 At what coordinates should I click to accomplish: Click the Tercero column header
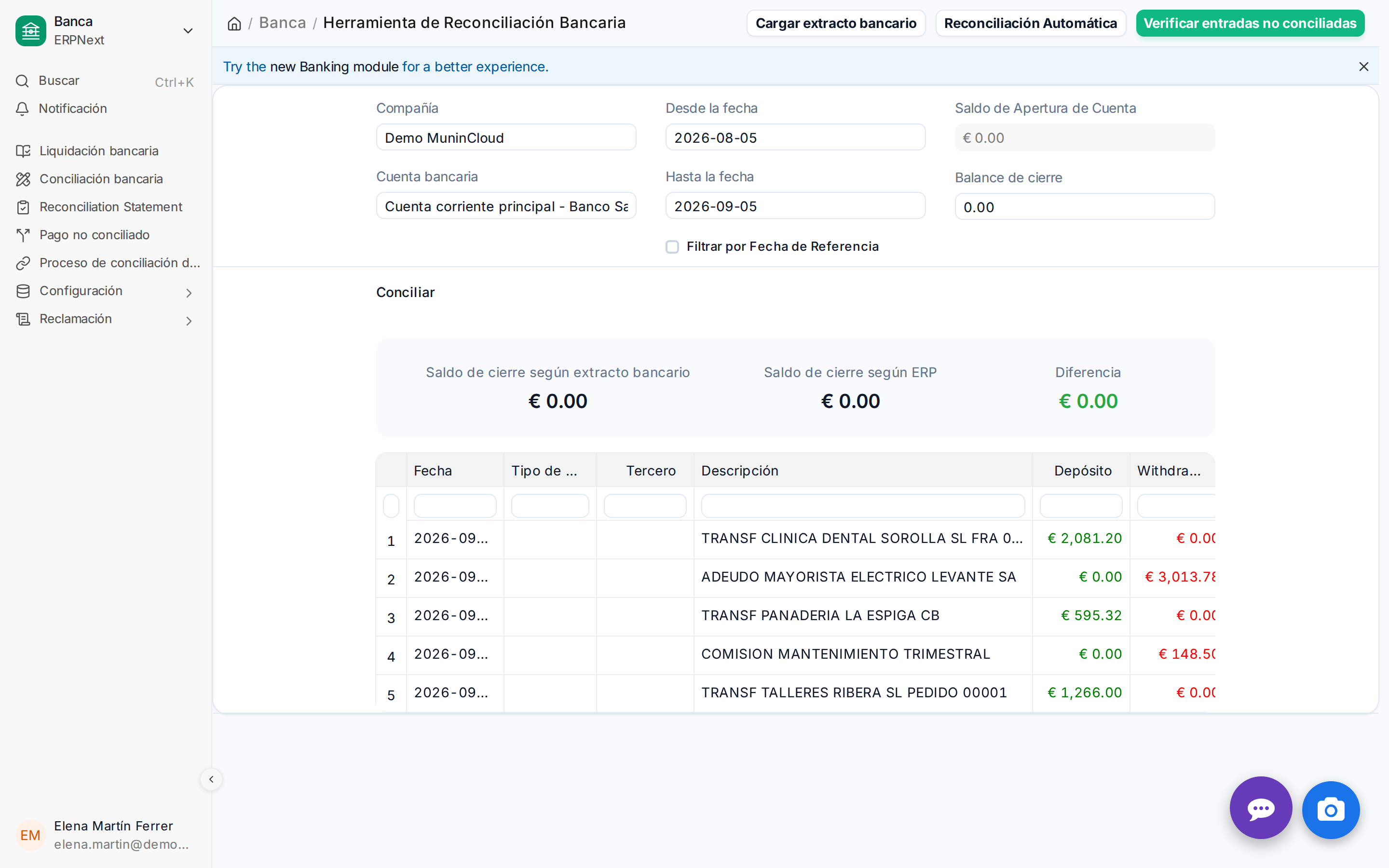point(645,471)
